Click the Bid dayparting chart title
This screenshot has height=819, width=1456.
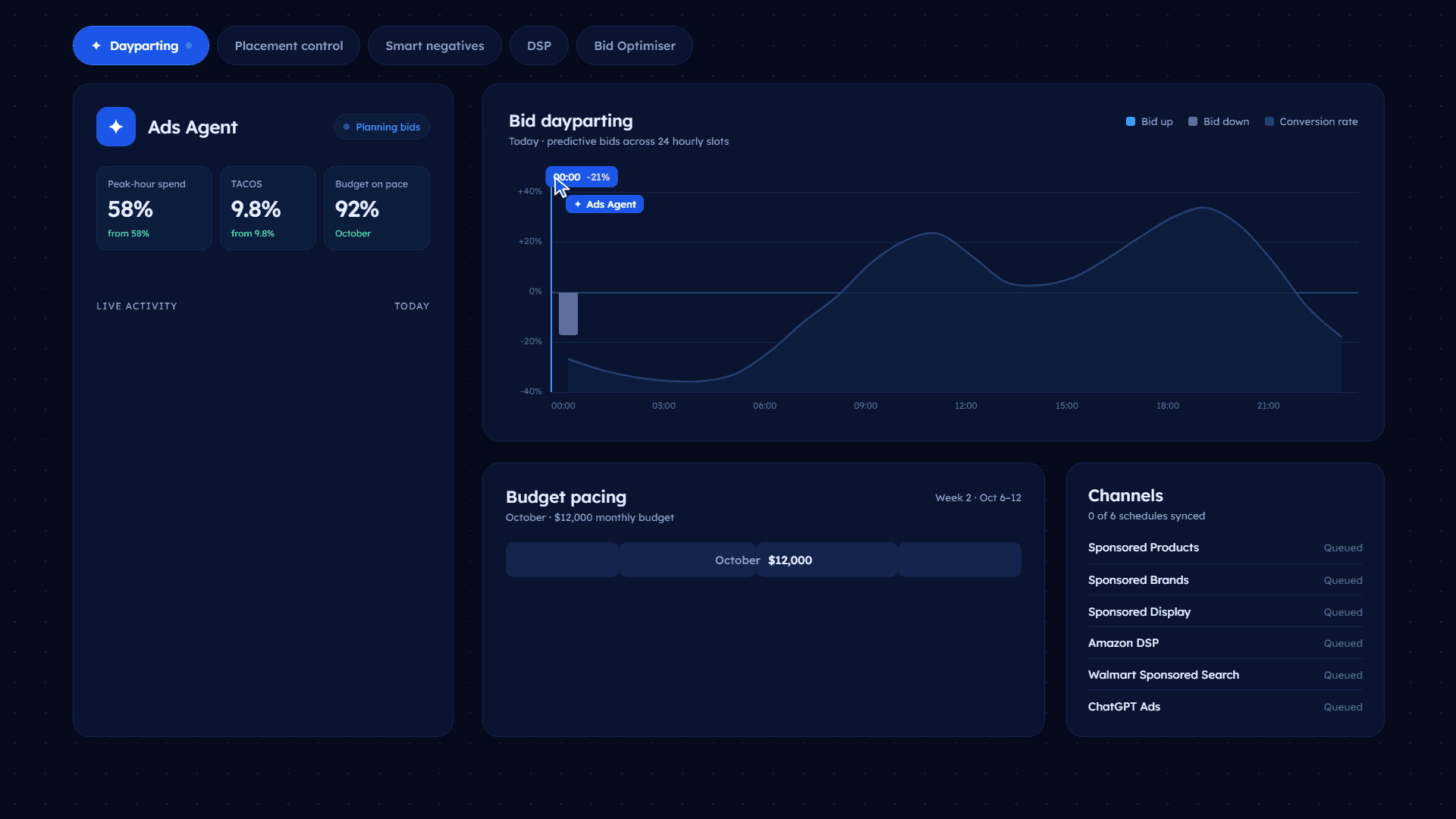pos(570,121)
